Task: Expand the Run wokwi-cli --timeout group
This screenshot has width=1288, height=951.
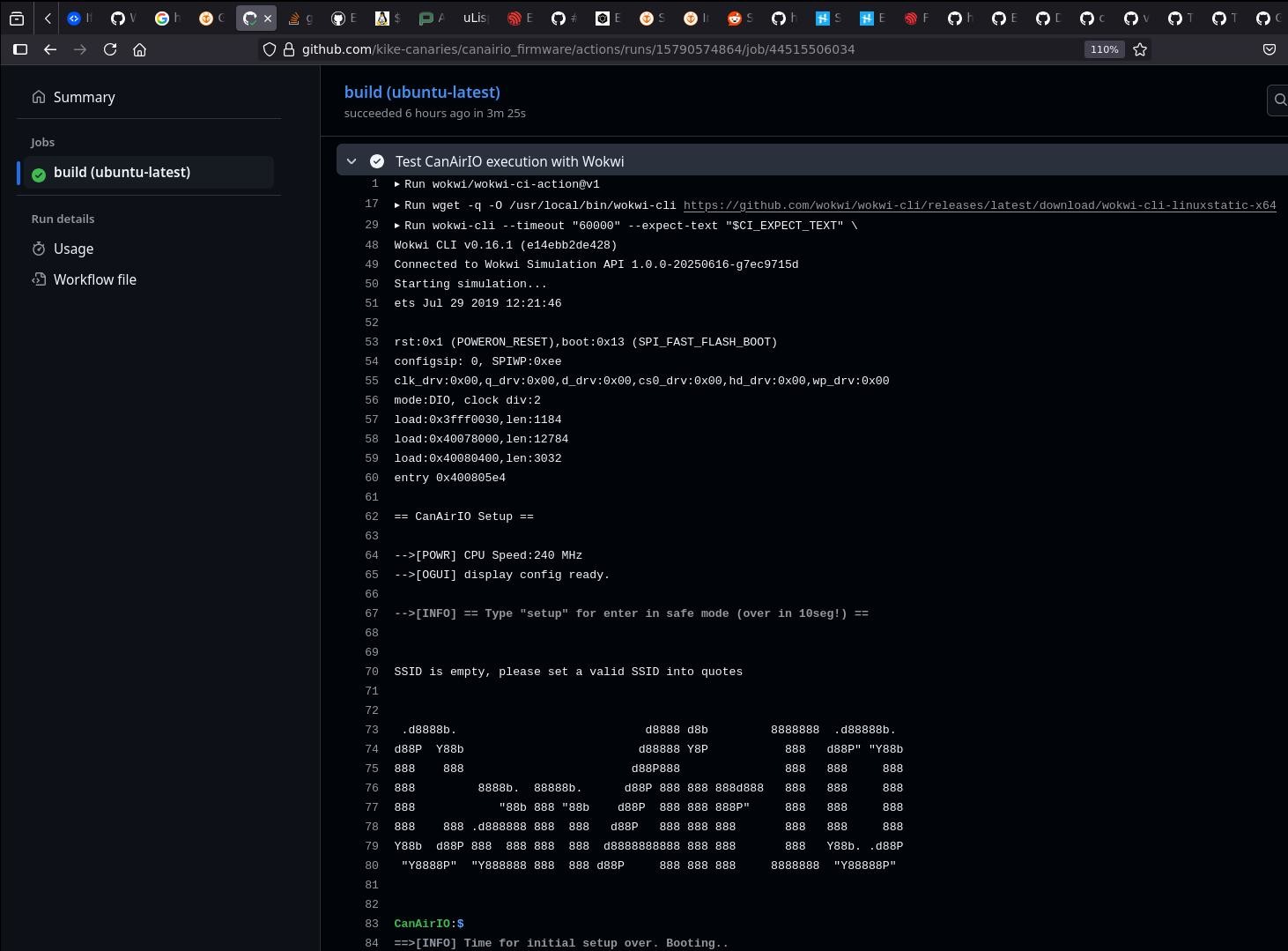Action: click(397, 226)
